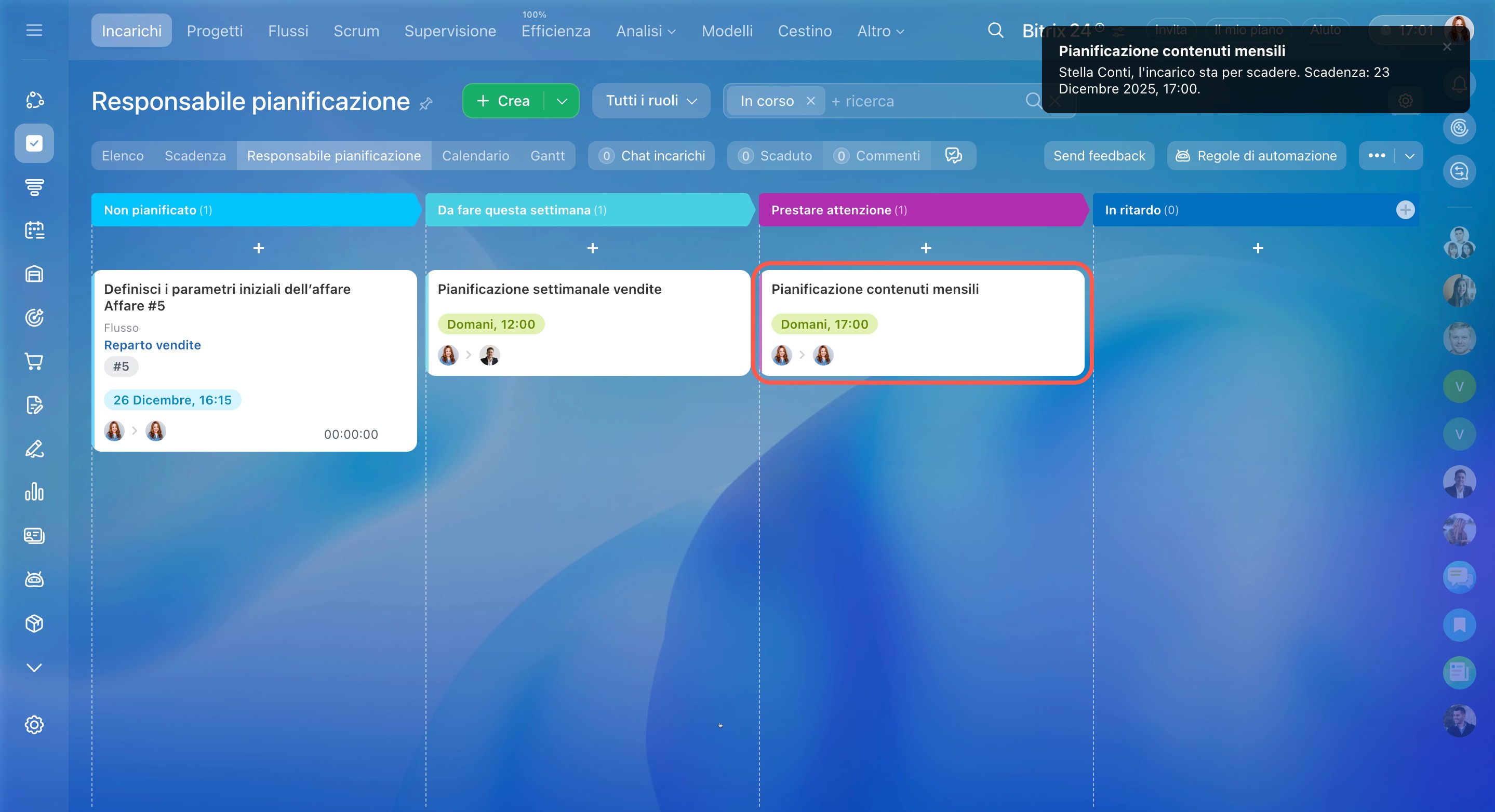Image resolution: width=1495 pixels, height=812 pixels.
Task: Open sidebar settings gear icon
Action: tap(34, 724)
